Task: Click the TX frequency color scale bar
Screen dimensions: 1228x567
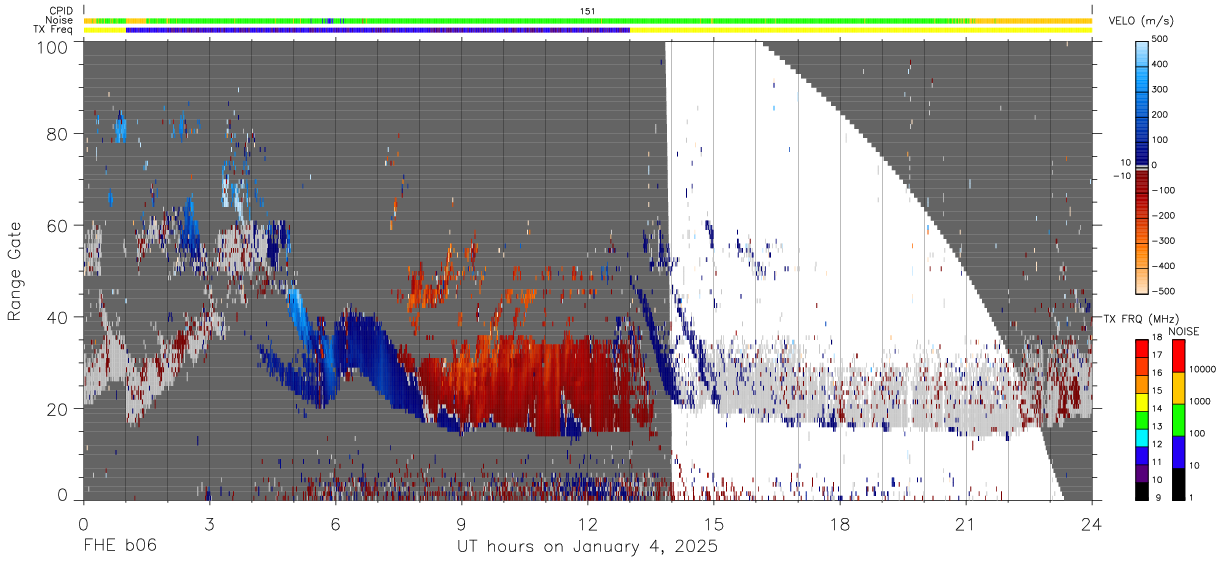Action: 1140,418
